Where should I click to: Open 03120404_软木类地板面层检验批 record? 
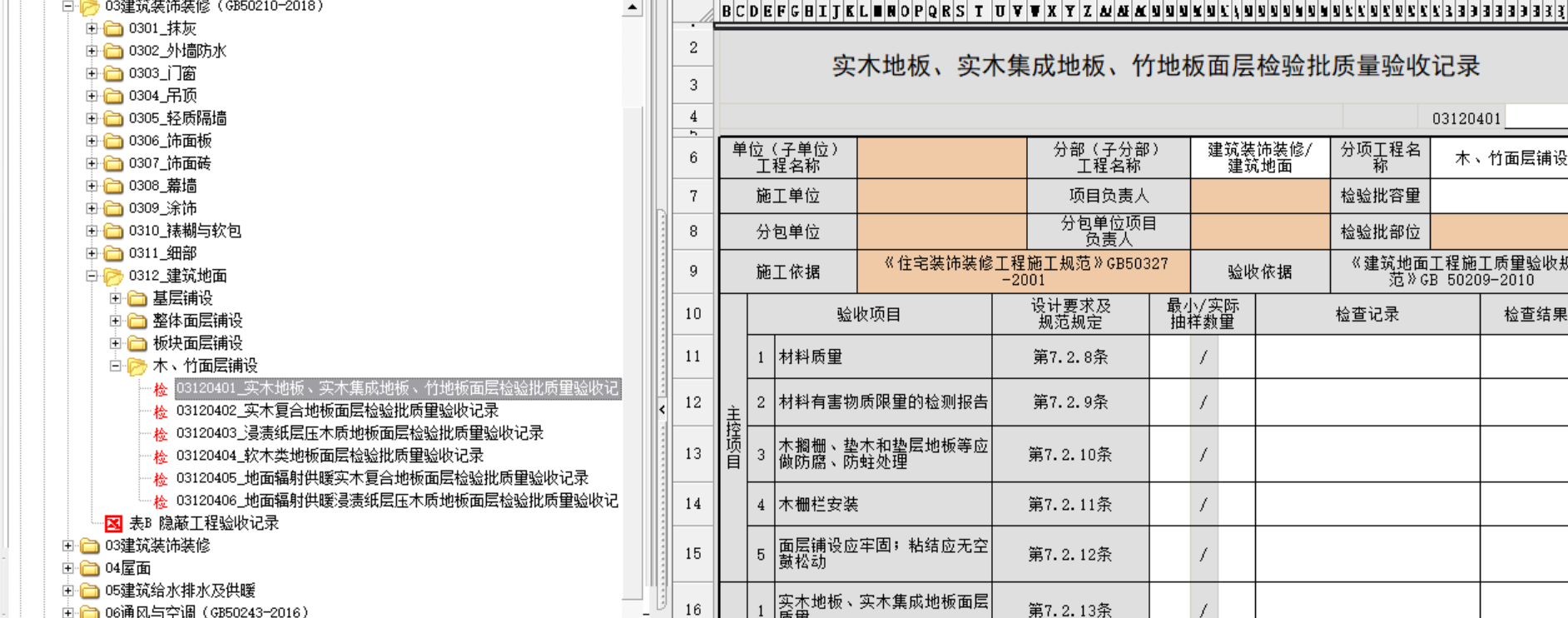[330, 456]
